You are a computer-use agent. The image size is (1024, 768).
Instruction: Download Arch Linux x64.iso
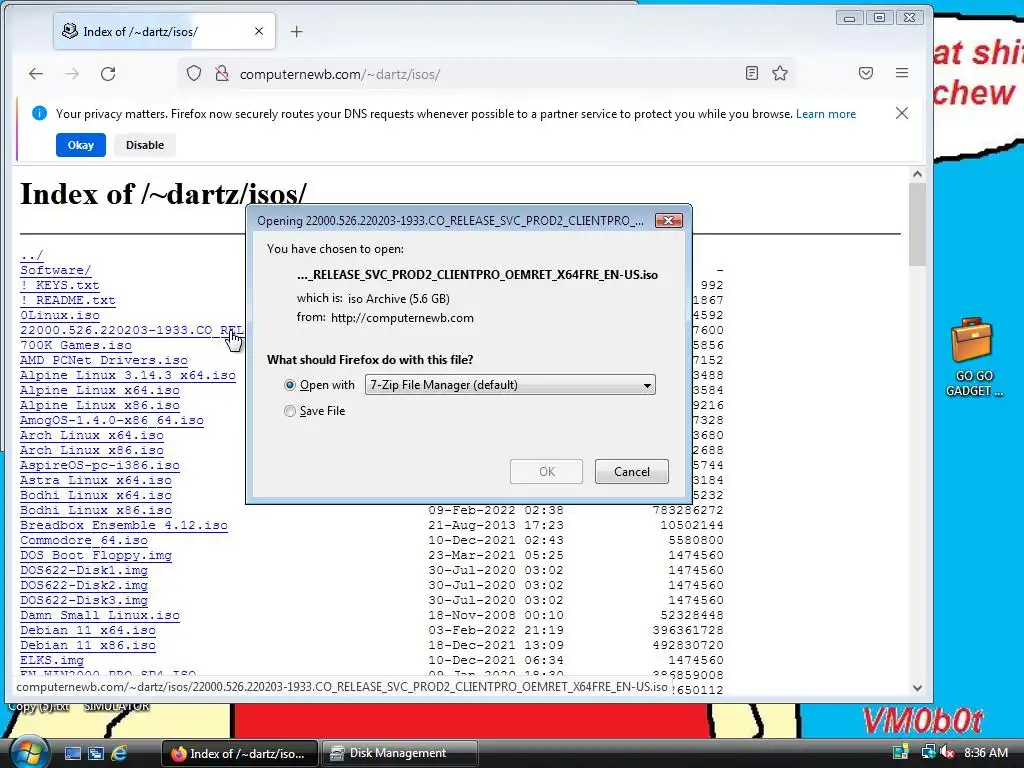pos(91,435)
